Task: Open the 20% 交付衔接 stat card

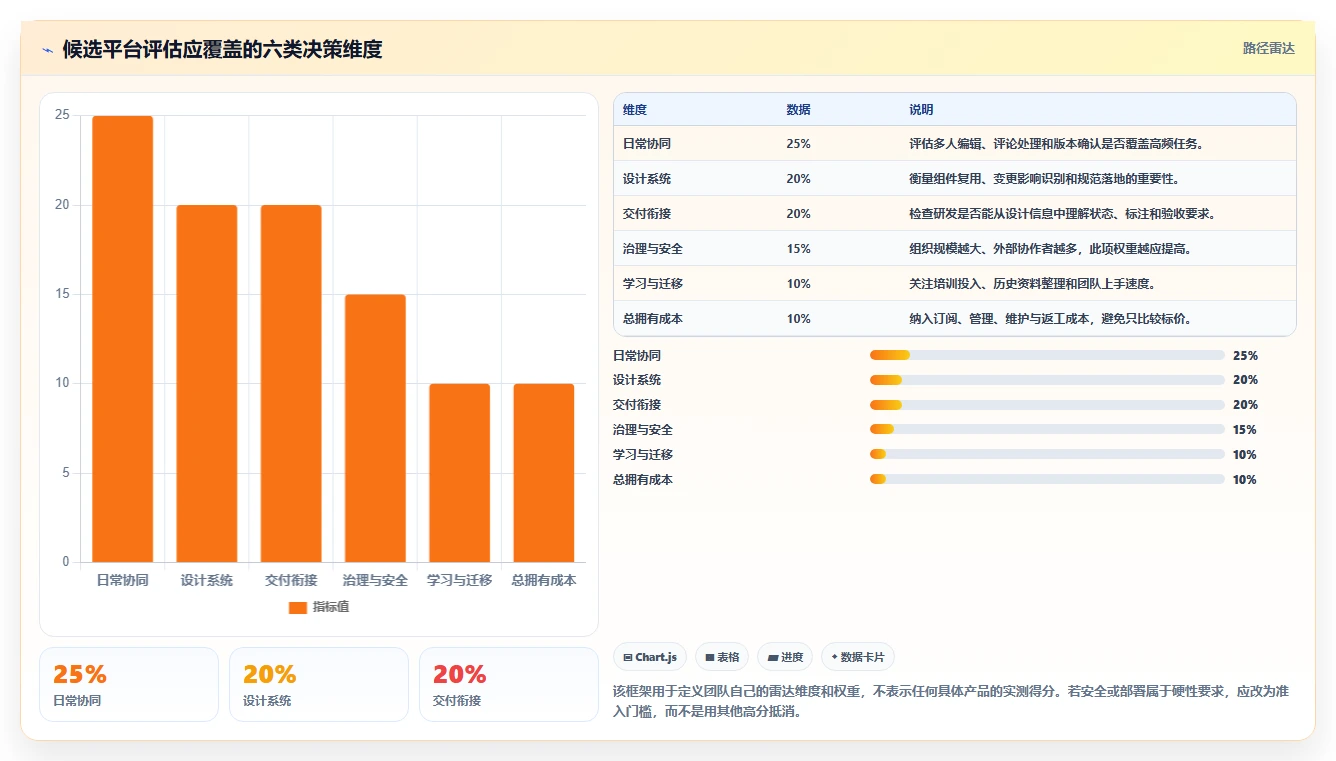Action: 509,684
